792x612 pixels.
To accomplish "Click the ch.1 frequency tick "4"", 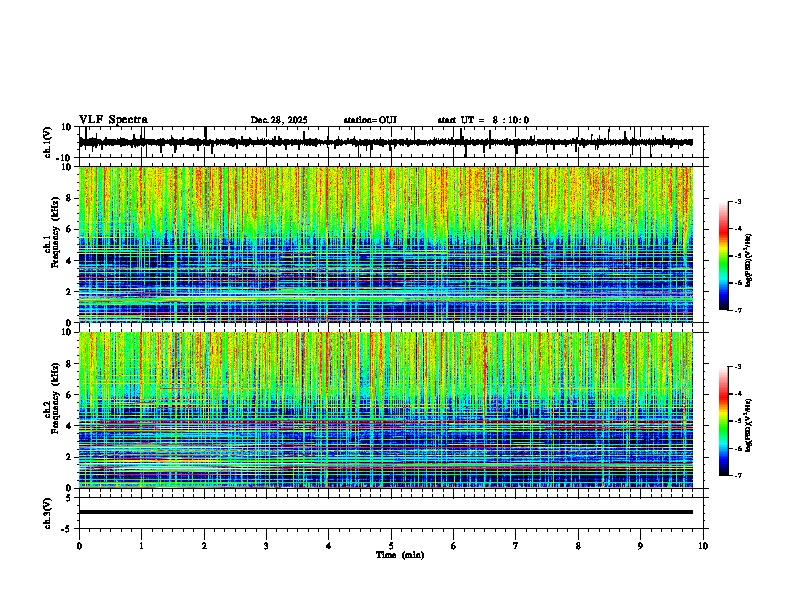I will point(69,261).
